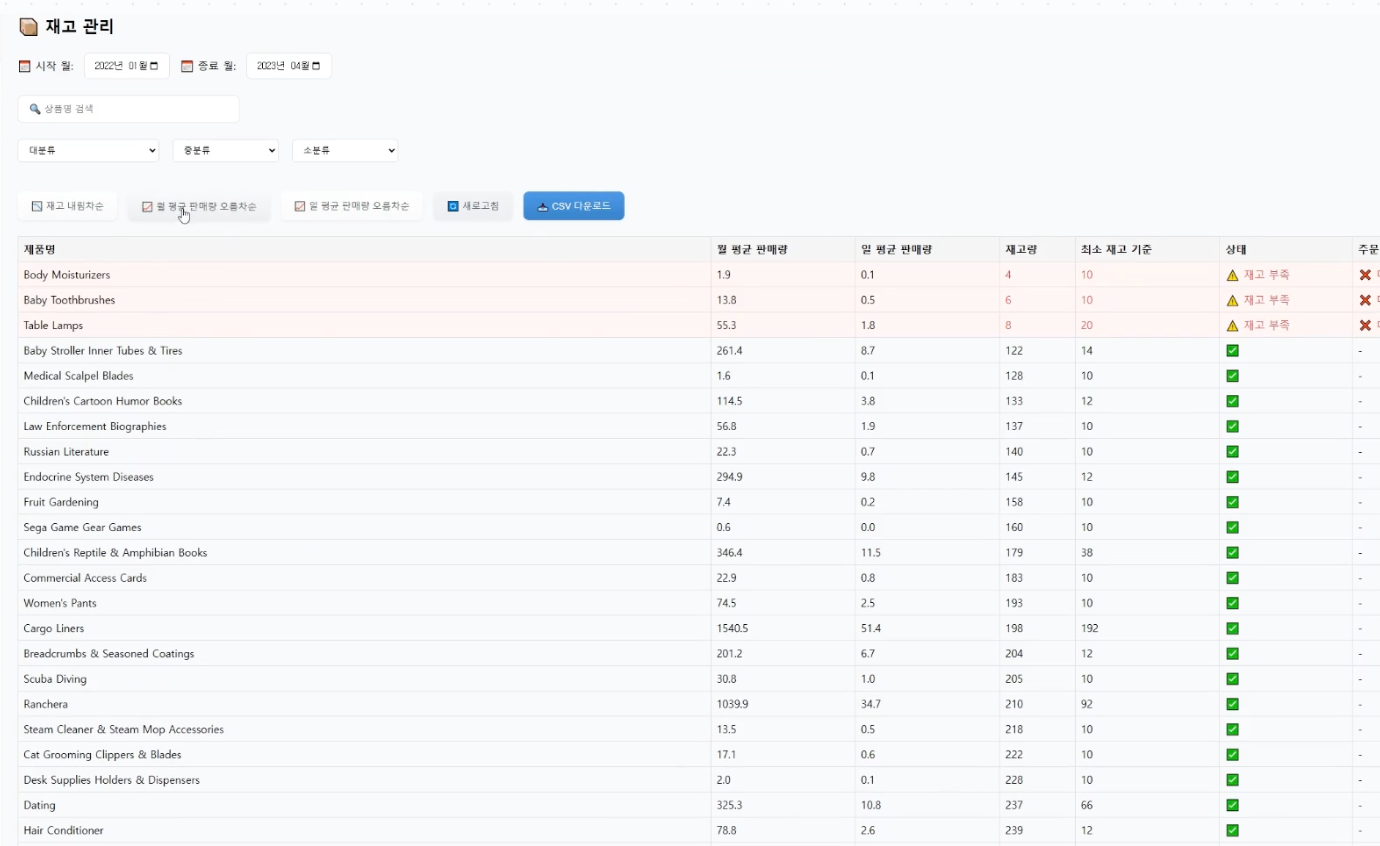Click green check mark for Hair Conditioner row
1380x846 pixels.
[x=1232, y=830]
